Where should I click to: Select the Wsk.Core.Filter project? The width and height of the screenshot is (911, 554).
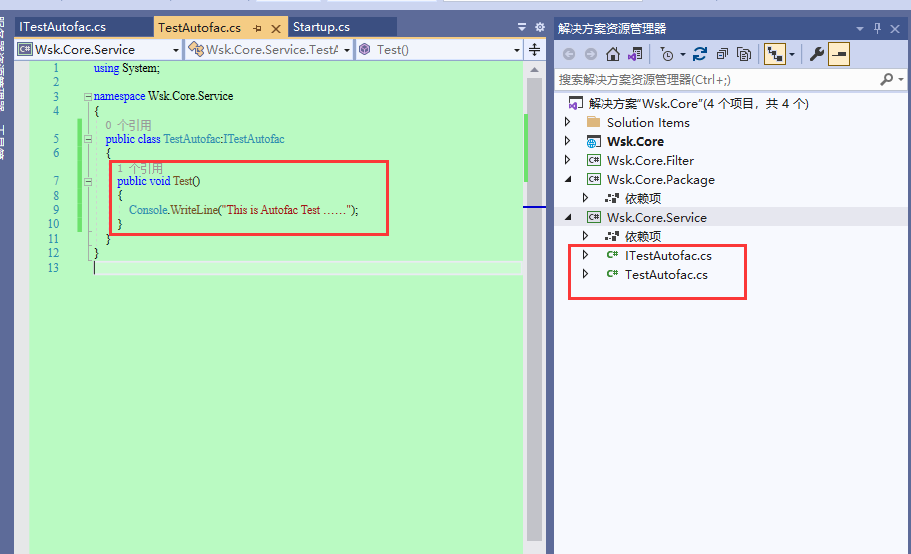[x=650, y=160]
